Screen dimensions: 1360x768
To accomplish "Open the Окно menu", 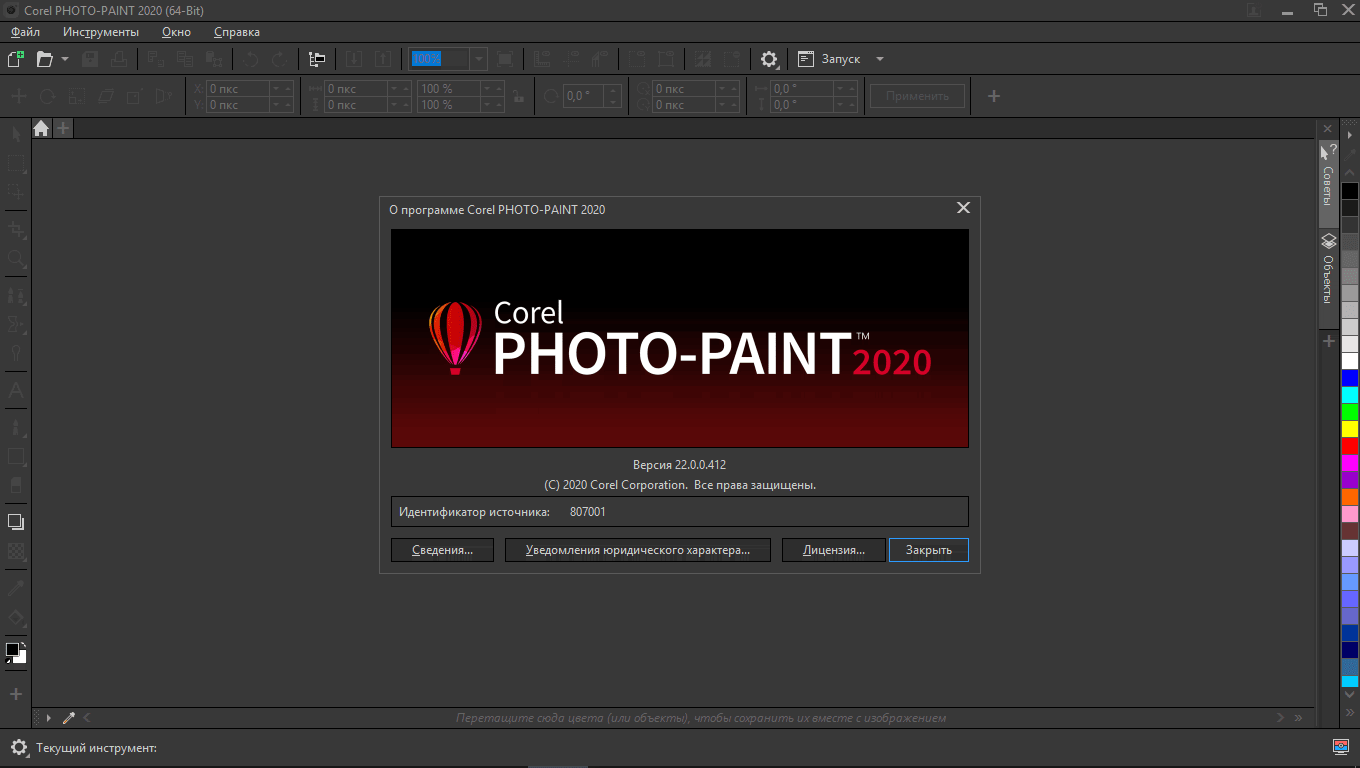I will click(176, 32).
